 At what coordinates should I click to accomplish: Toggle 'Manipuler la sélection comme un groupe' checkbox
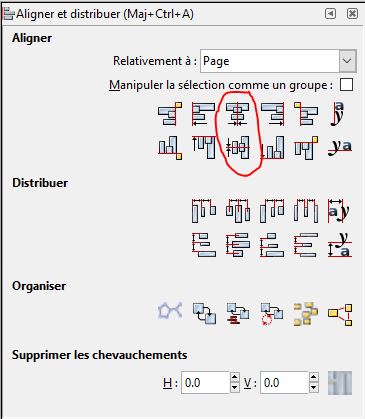(346, 85)
